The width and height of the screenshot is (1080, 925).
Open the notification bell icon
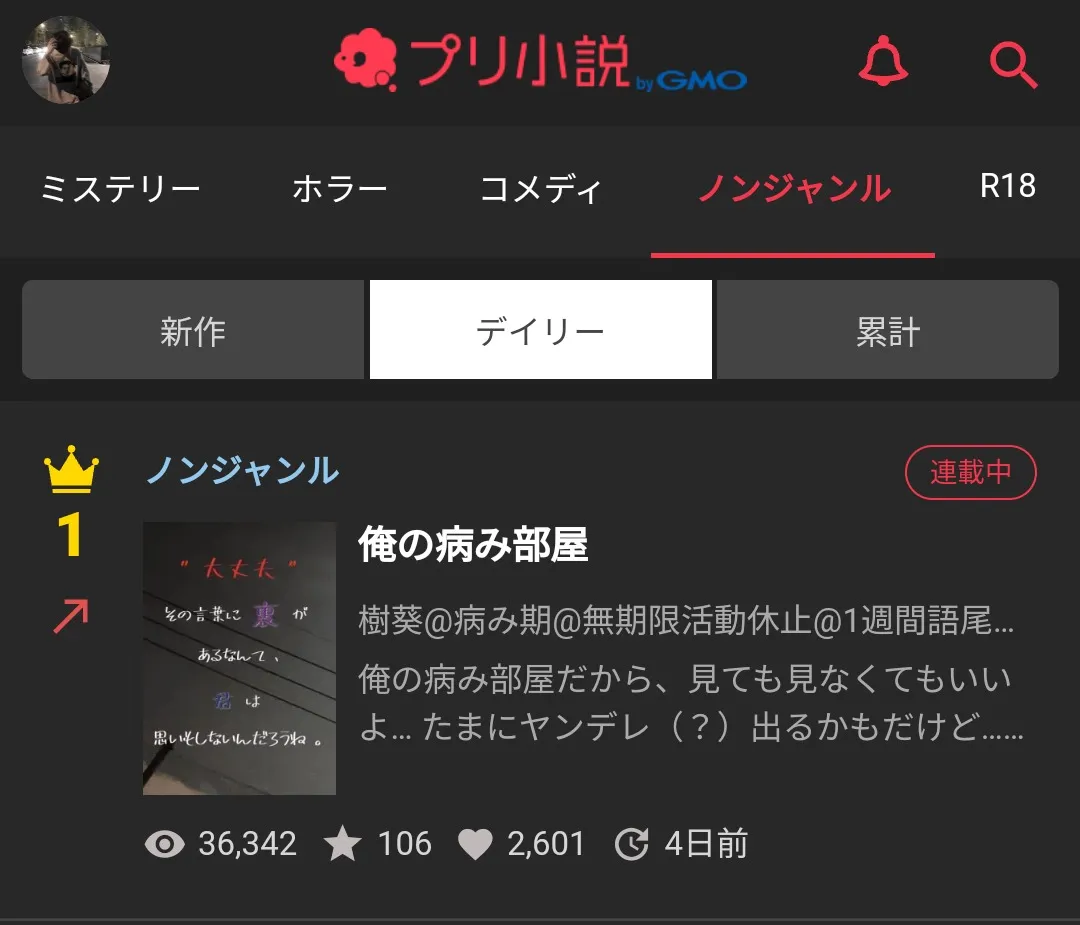click(883, 61)
